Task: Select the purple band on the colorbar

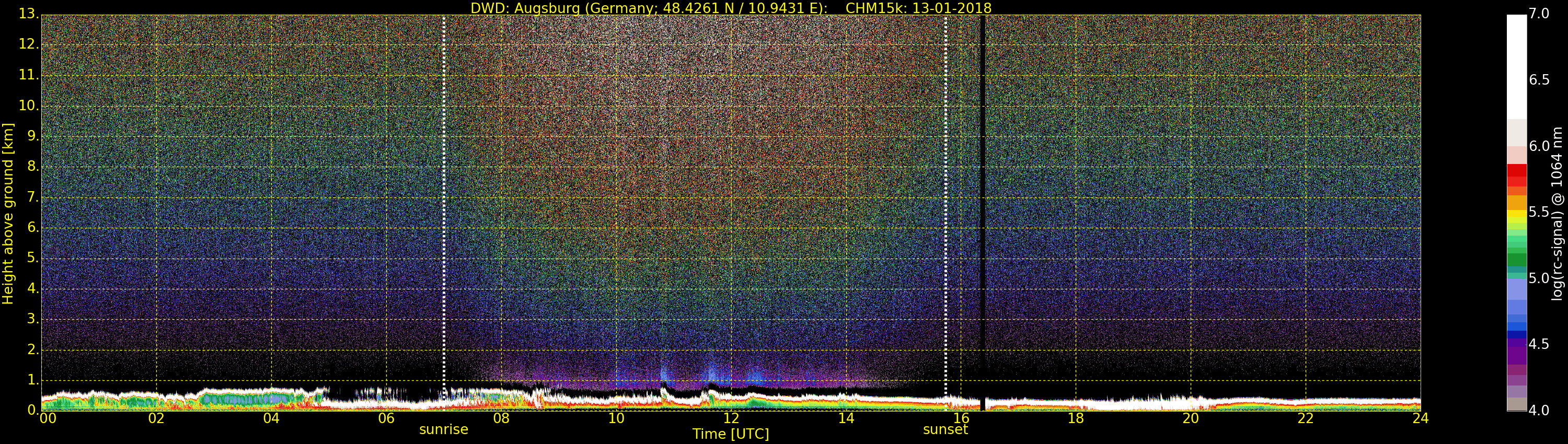Action: (1516, 353)
